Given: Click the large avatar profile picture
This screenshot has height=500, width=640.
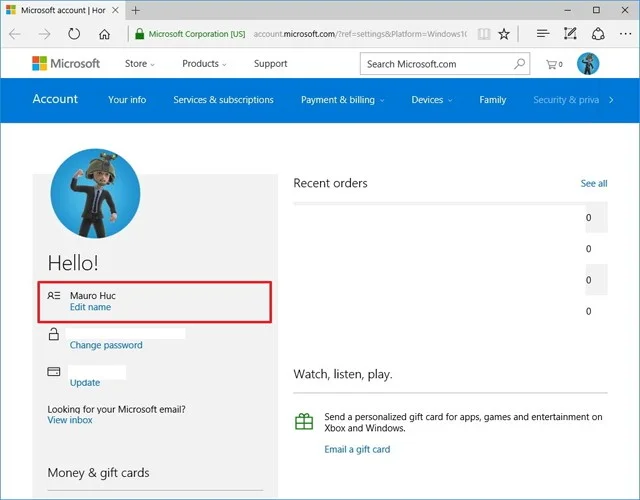Looking at the screenshot, I should click(x=95, y=193).
